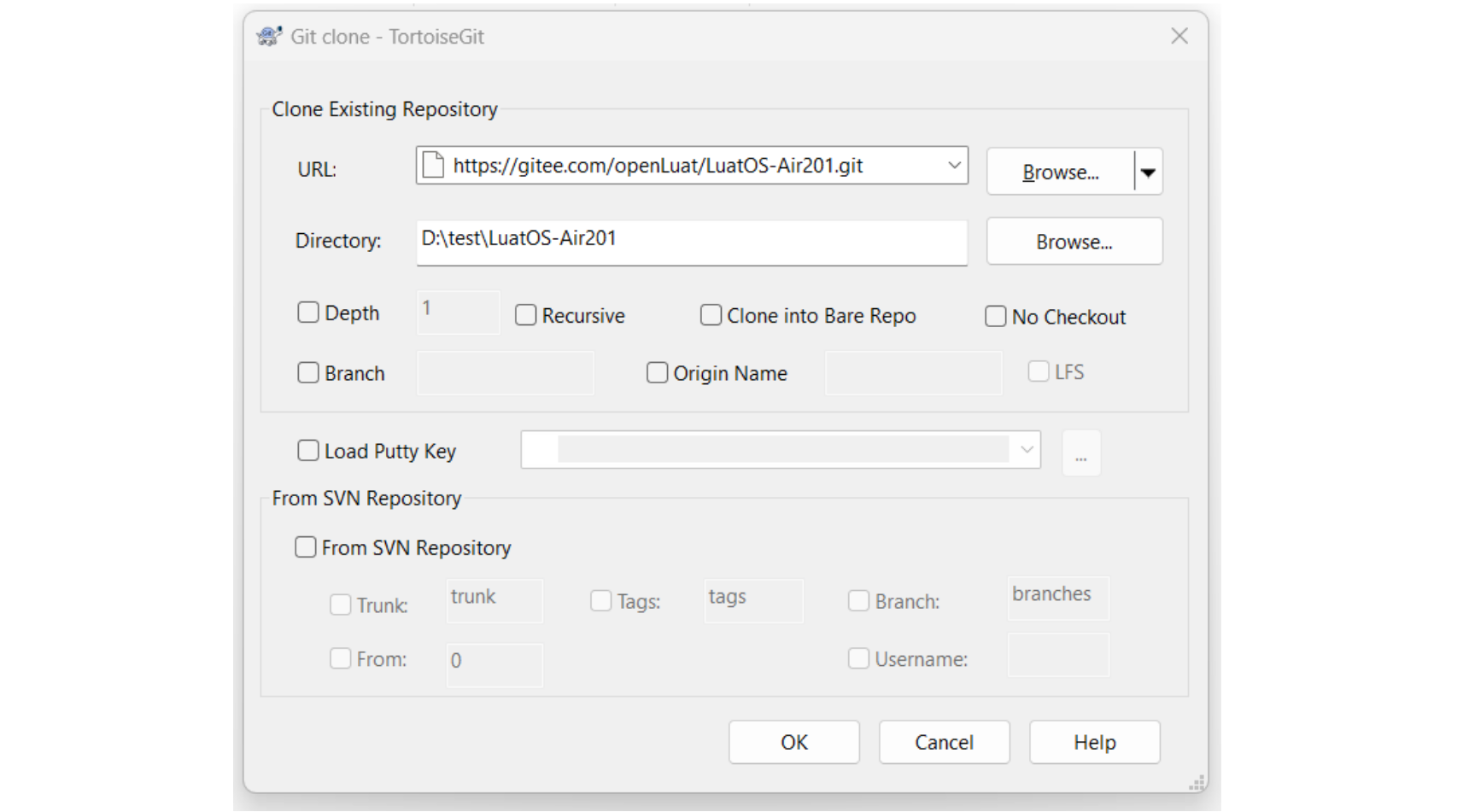The image size is (1463, 812).
Task: Expand the URL history dropdown
Action: tap(954, 166)
